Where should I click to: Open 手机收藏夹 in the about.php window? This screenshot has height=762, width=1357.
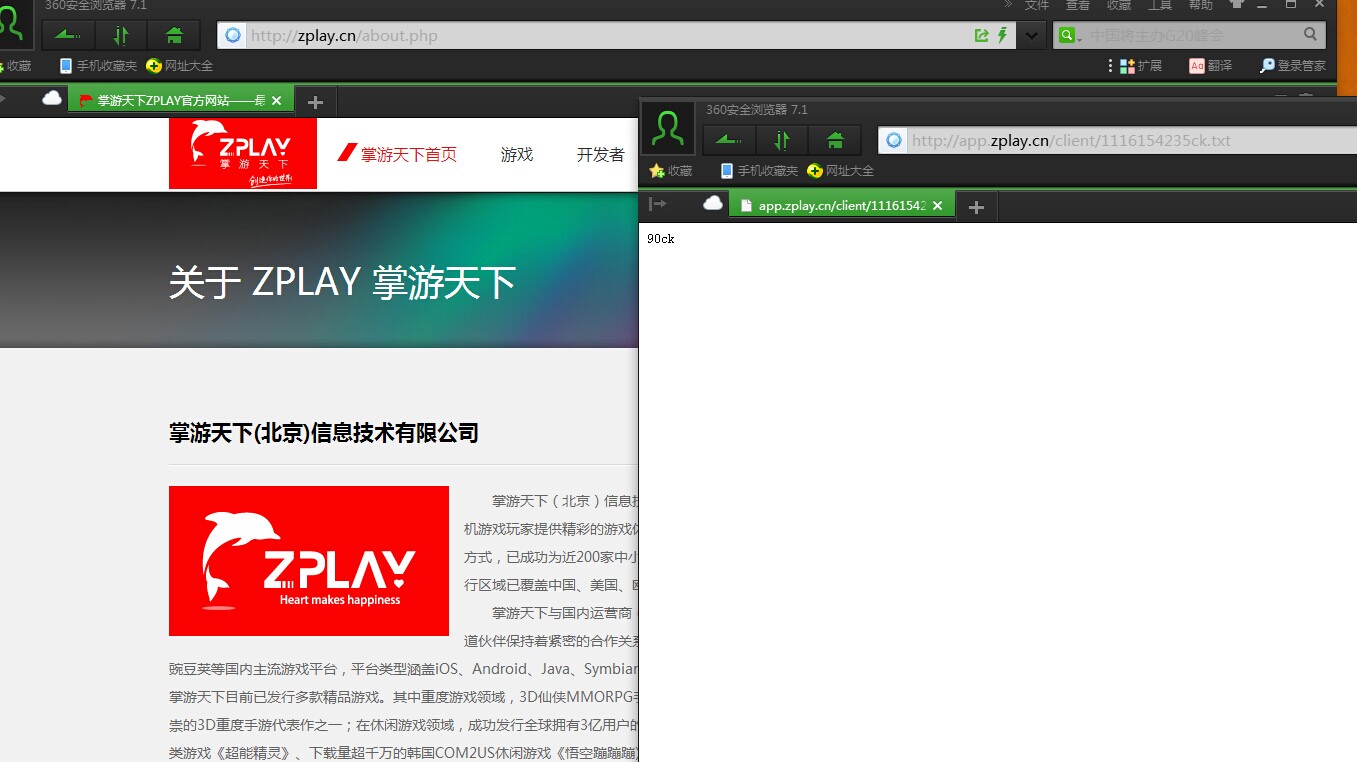(98, 66)
